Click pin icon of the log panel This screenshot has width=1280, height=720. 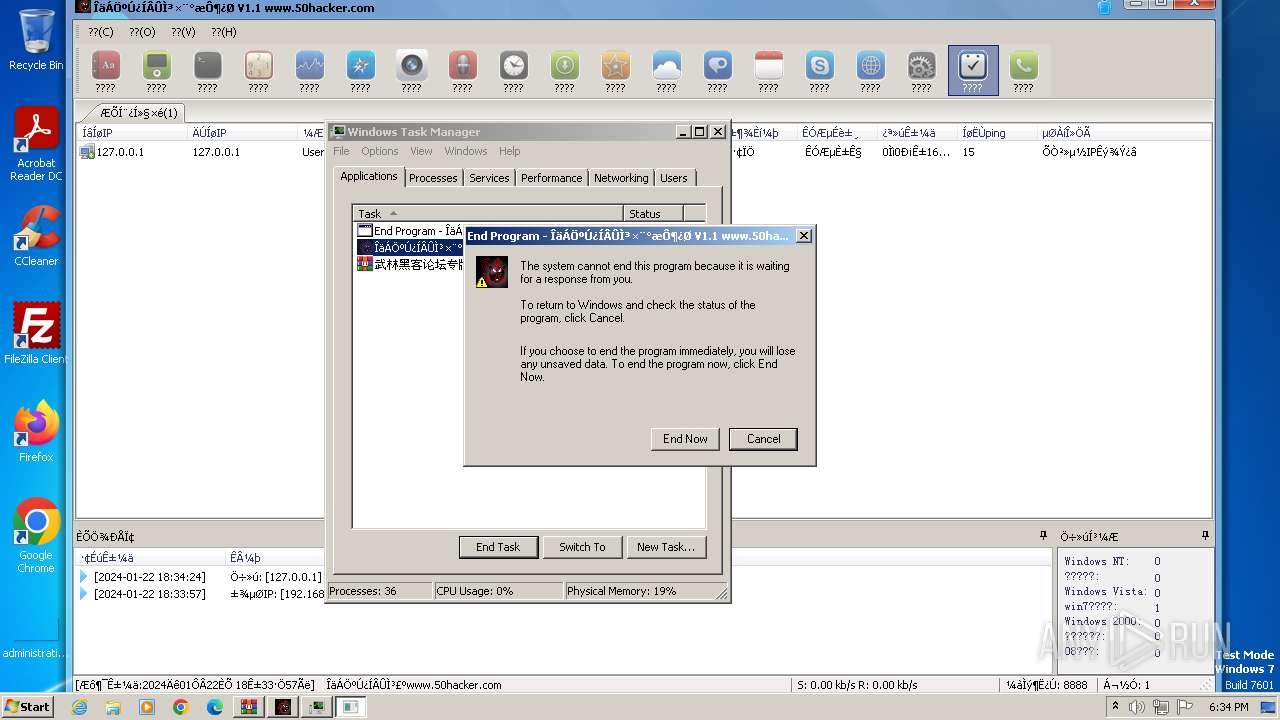(x=1043, y=536)
